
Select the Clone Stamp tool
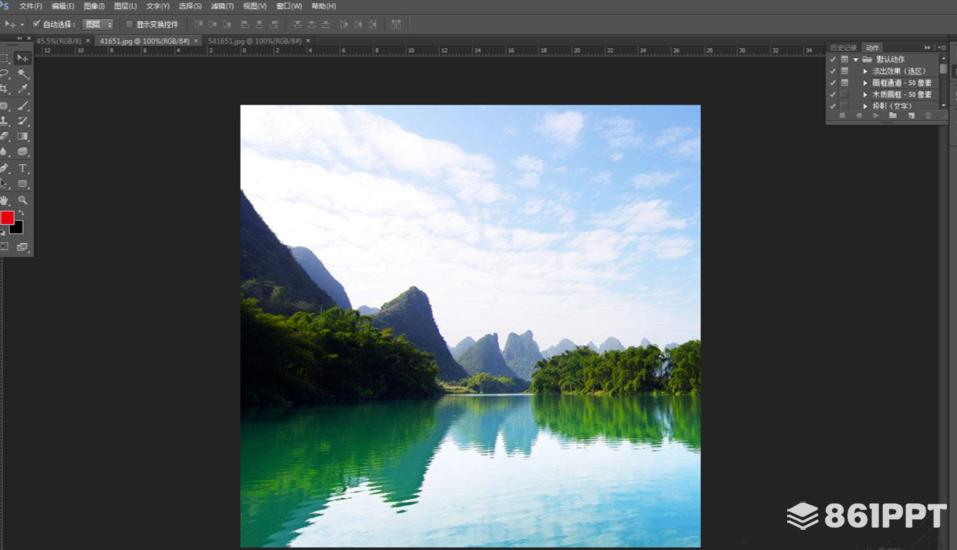click(x=5, y=121)
